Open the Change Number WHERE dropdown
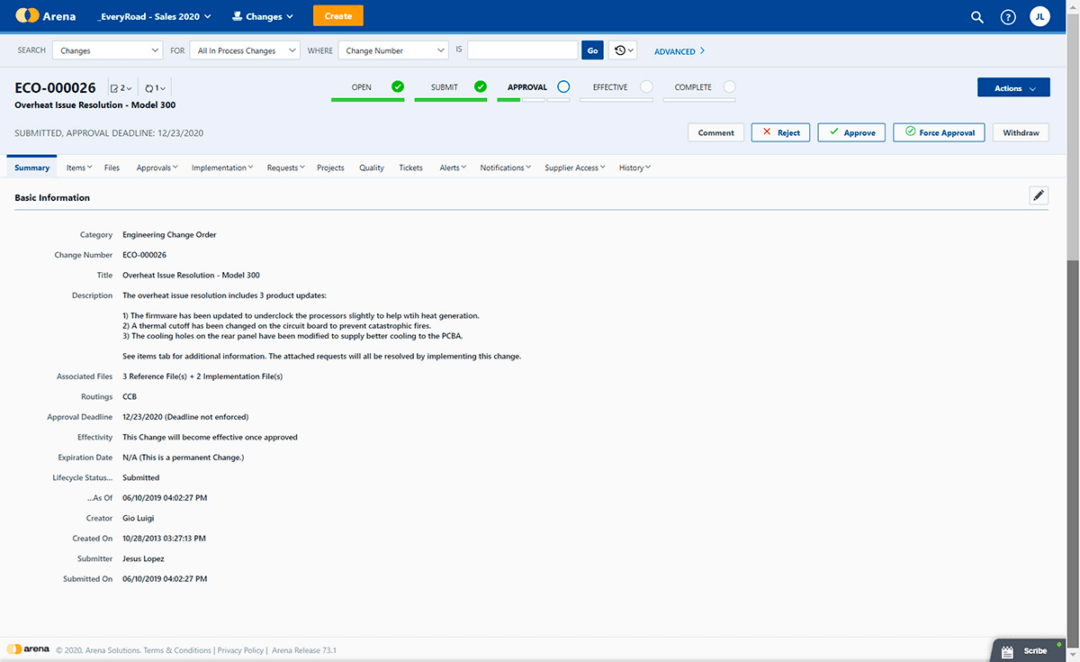1080x662 pixels. [x=393, y=50]
